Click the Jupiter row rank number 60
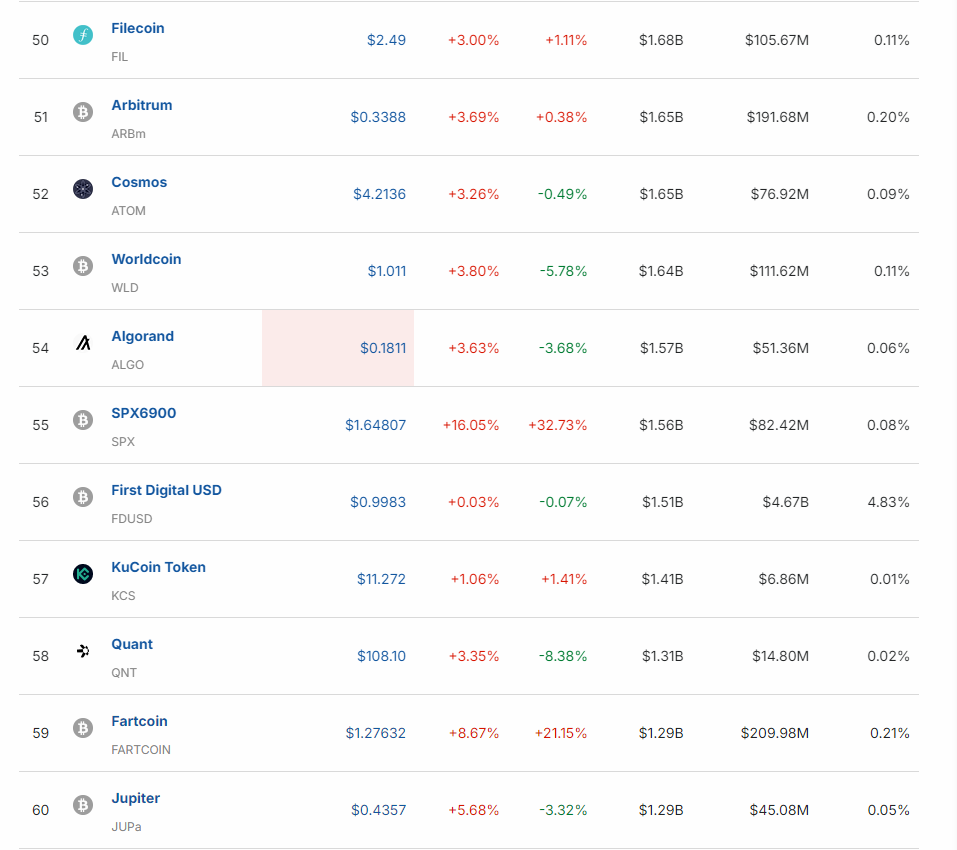Viewport: 957px width, 850px height. coord(40,810)
